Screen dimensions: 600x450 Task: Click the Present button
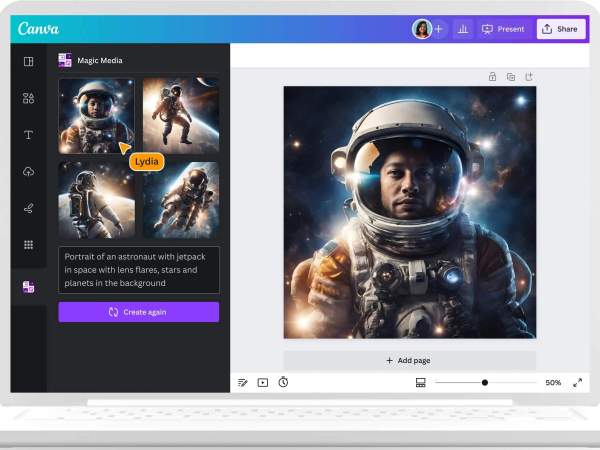(x=503, y=29)
